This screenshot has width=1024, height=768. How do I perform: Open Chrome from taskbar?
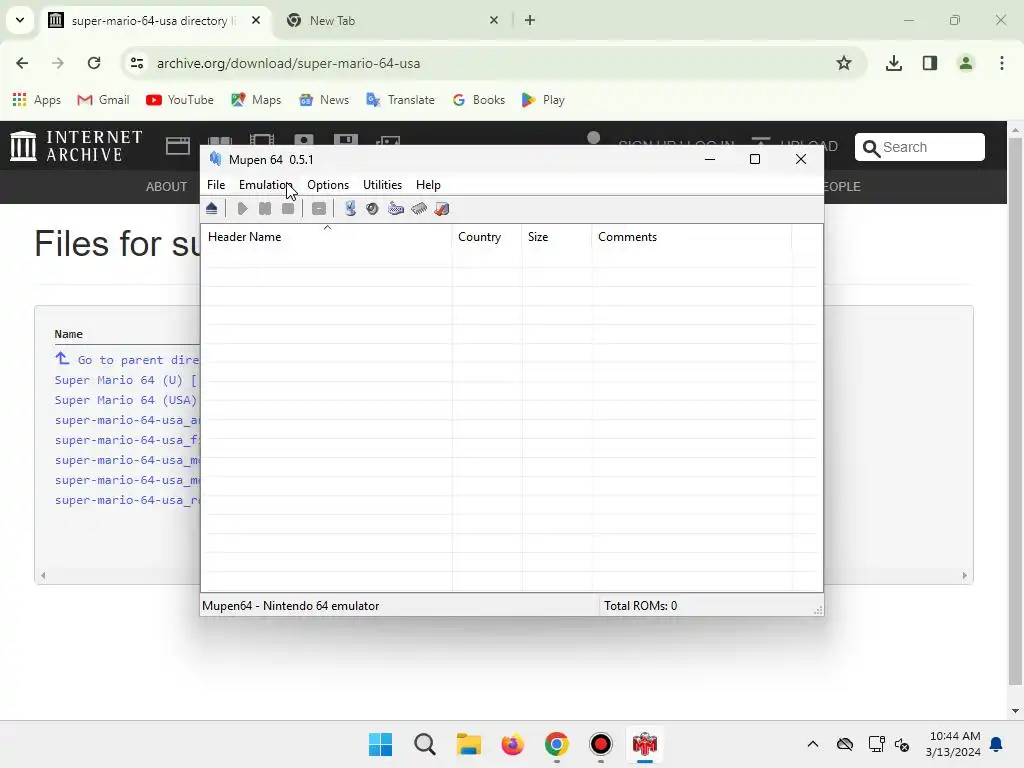coord(556,744)
